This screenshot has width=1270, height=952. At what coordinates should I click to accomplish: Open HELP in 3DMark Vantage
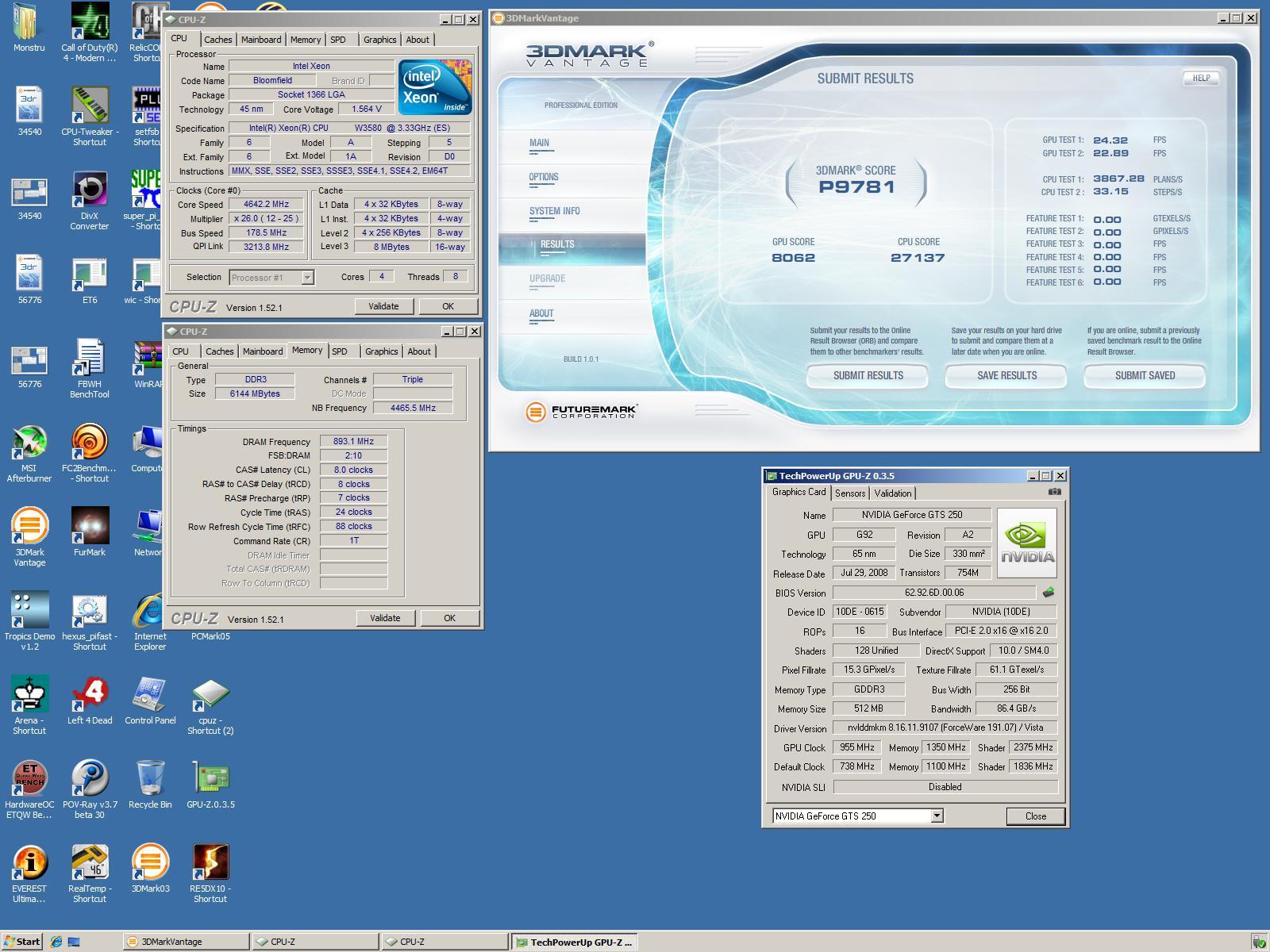(x=1201, y=78)
